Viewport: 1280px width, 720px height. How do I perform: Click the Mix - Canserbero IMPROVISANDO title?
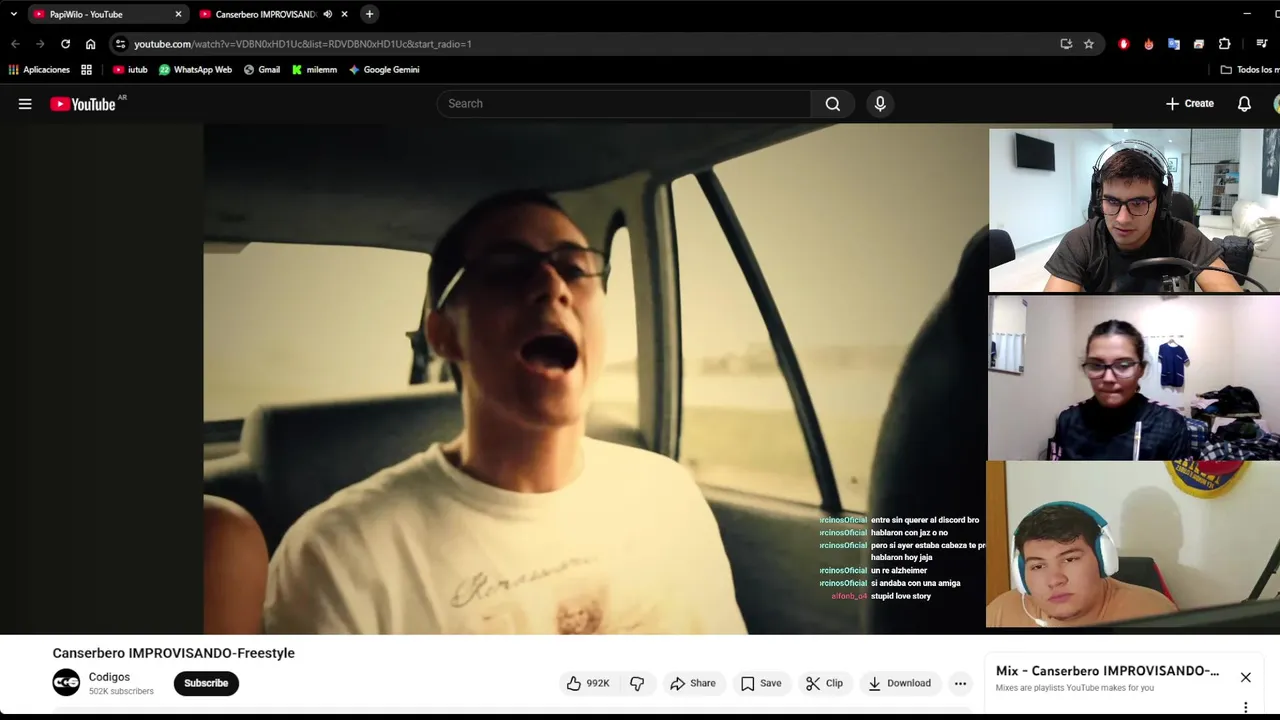(1107, 671)
